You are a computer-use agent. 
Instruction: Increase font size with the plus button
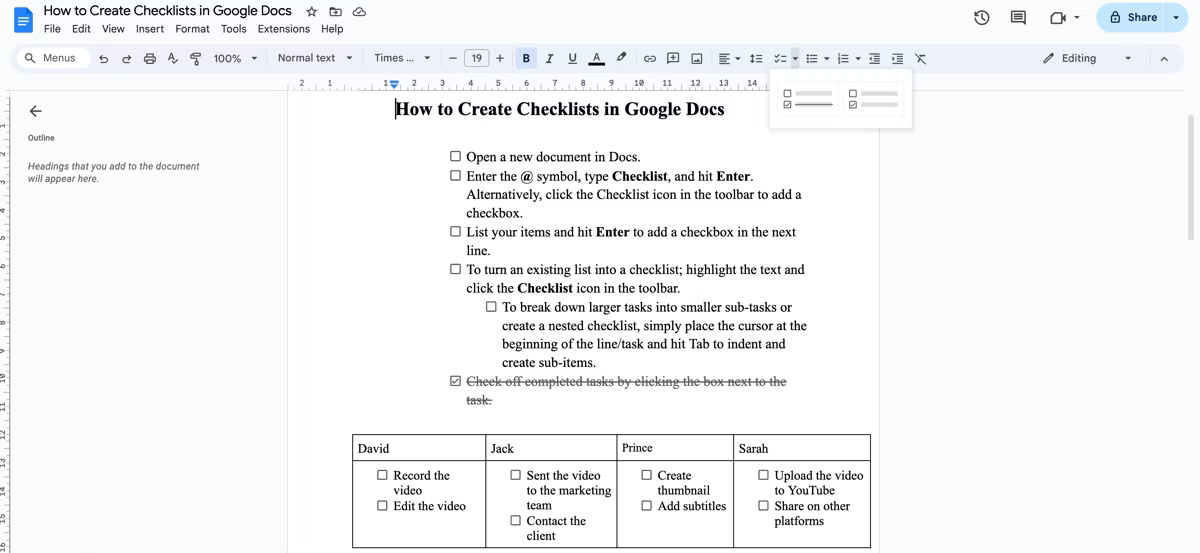click(500, 58)
